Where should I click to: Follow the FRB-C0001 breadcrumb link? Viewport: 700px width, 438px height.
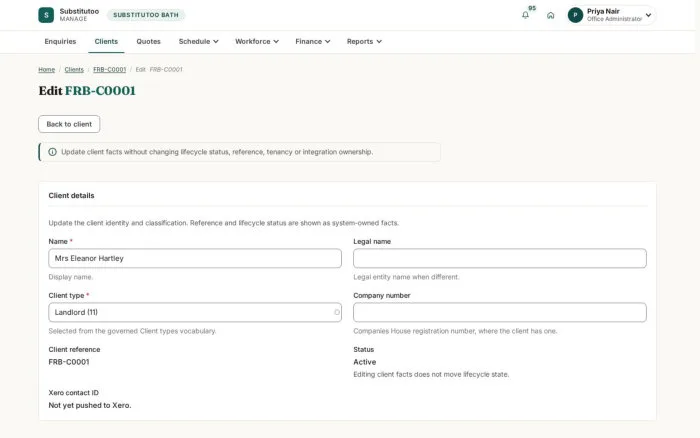(x=109, y=70)
